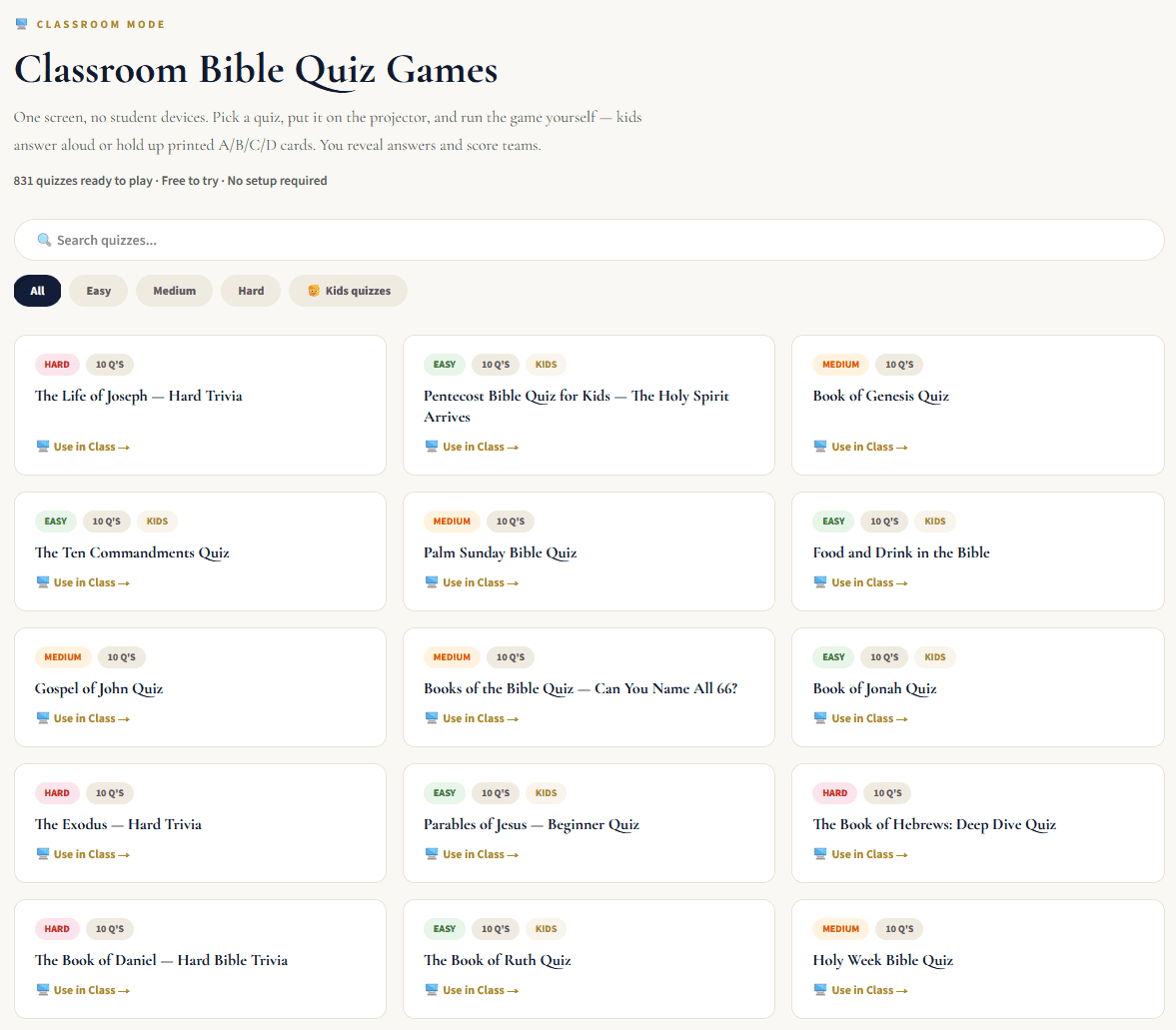Open The Ten Commandments Quiz title
The height and width of the screenshot is (1030, 1176).
(132, 552)
